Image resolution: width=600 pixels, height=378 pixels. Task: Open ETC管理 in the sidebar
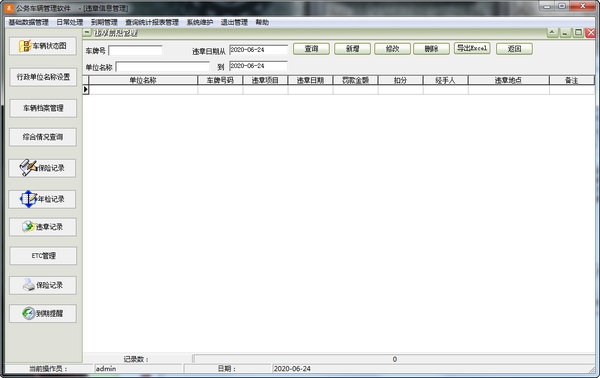click(43, 256)
